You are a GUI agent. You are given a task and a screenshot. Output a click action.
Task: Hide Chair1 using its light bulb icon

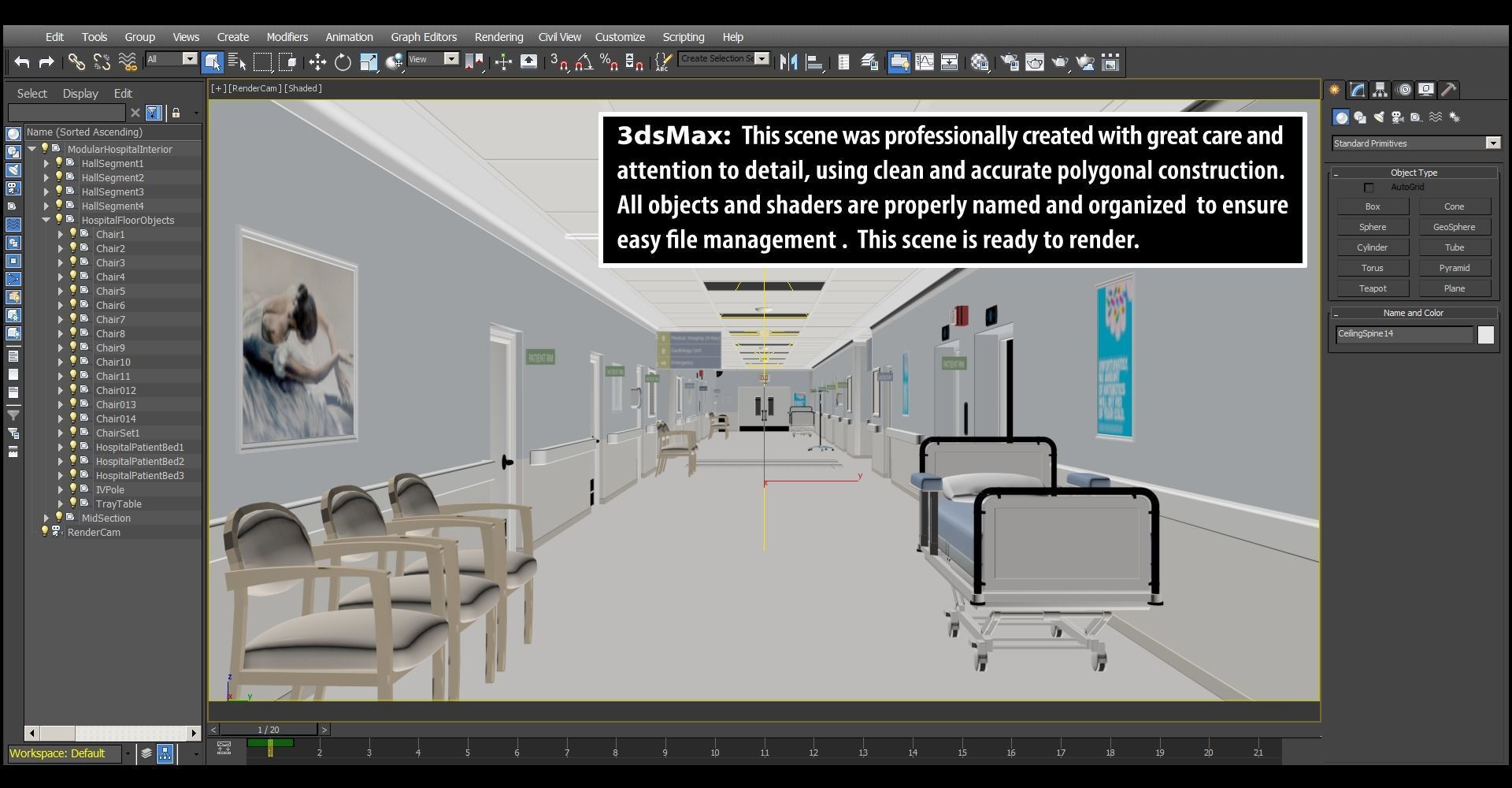point(72,234)
